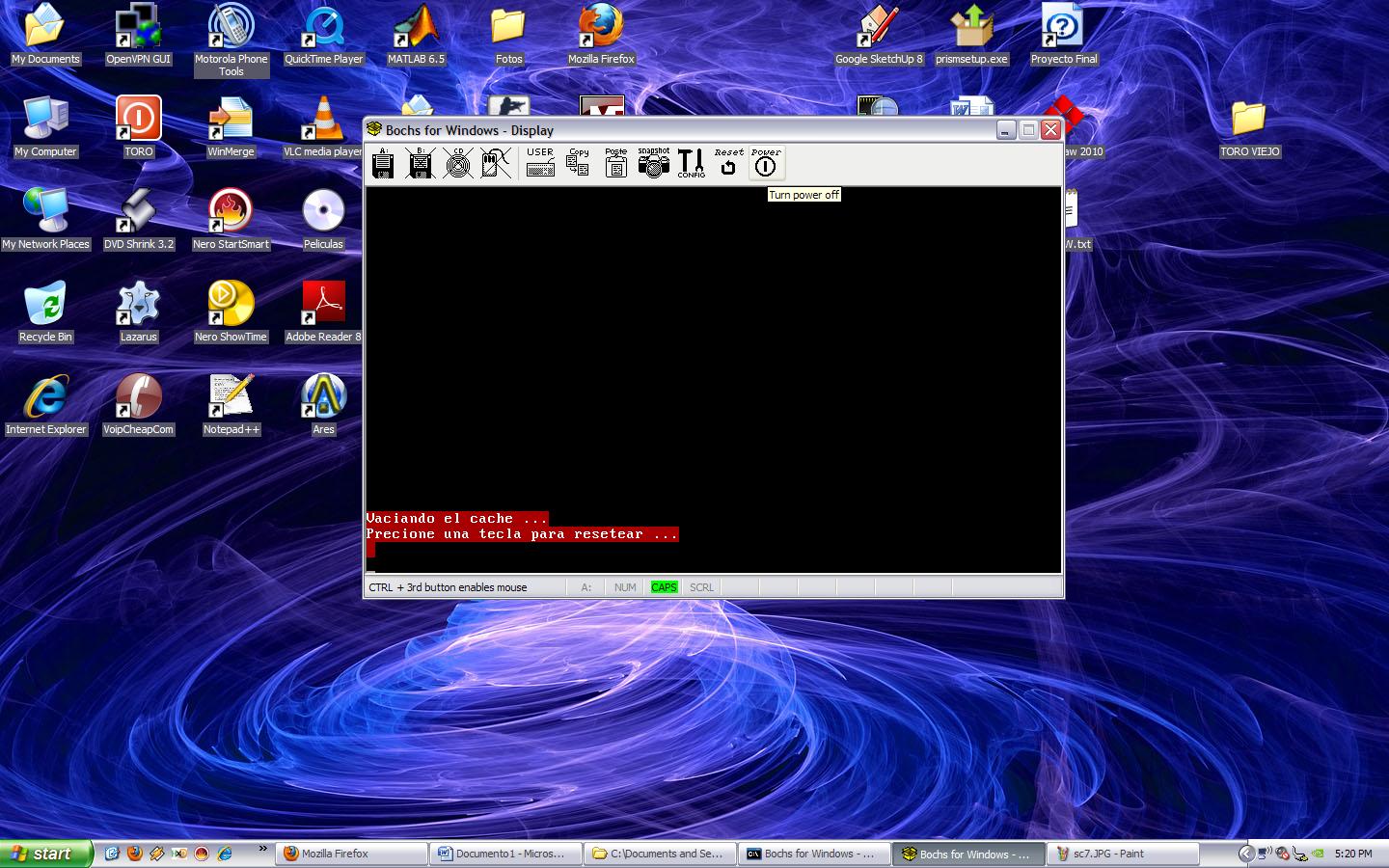Select the Peliculas disc icon

click(x=323, y=220)
